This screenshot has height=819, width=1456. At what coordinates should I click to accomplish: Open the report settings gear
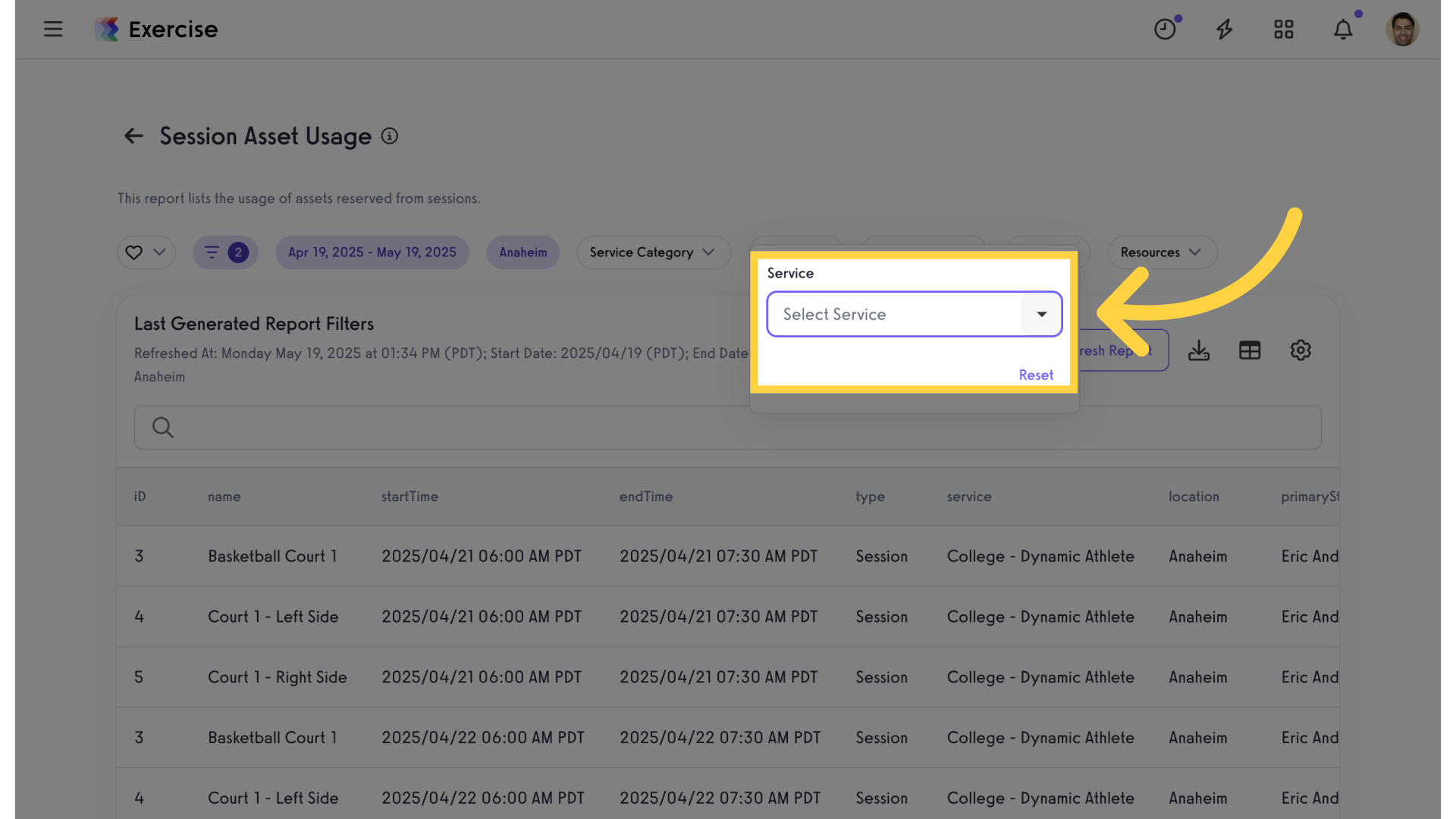coord(1300,350)
